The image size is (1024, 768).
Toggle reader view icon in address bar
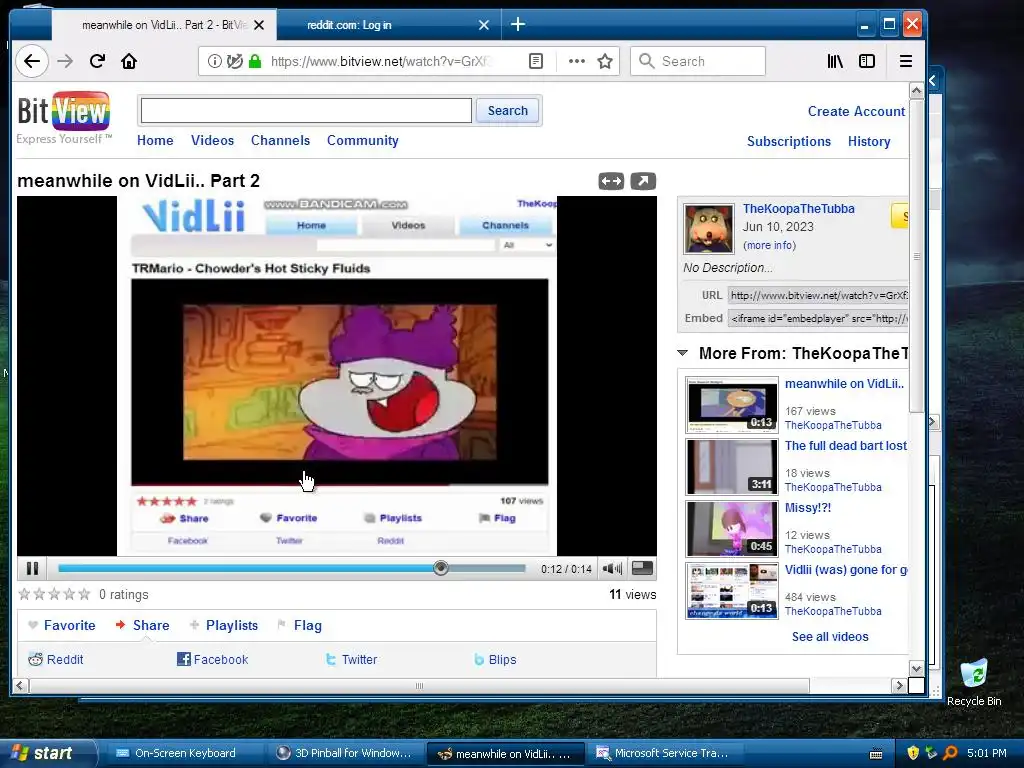pos(536,61)
